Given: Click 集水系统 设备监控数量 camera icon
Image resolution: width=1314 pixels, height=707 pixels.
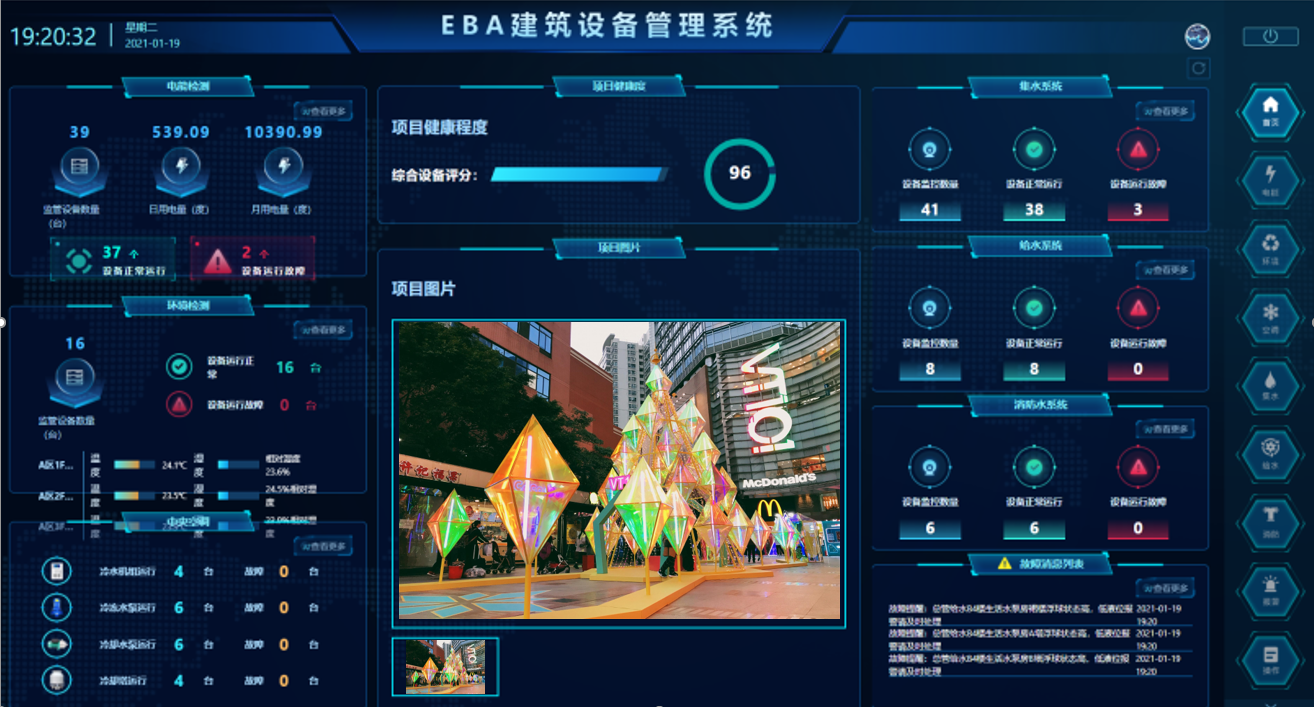Looking at the screenshot, I should (x=929, y=150).
